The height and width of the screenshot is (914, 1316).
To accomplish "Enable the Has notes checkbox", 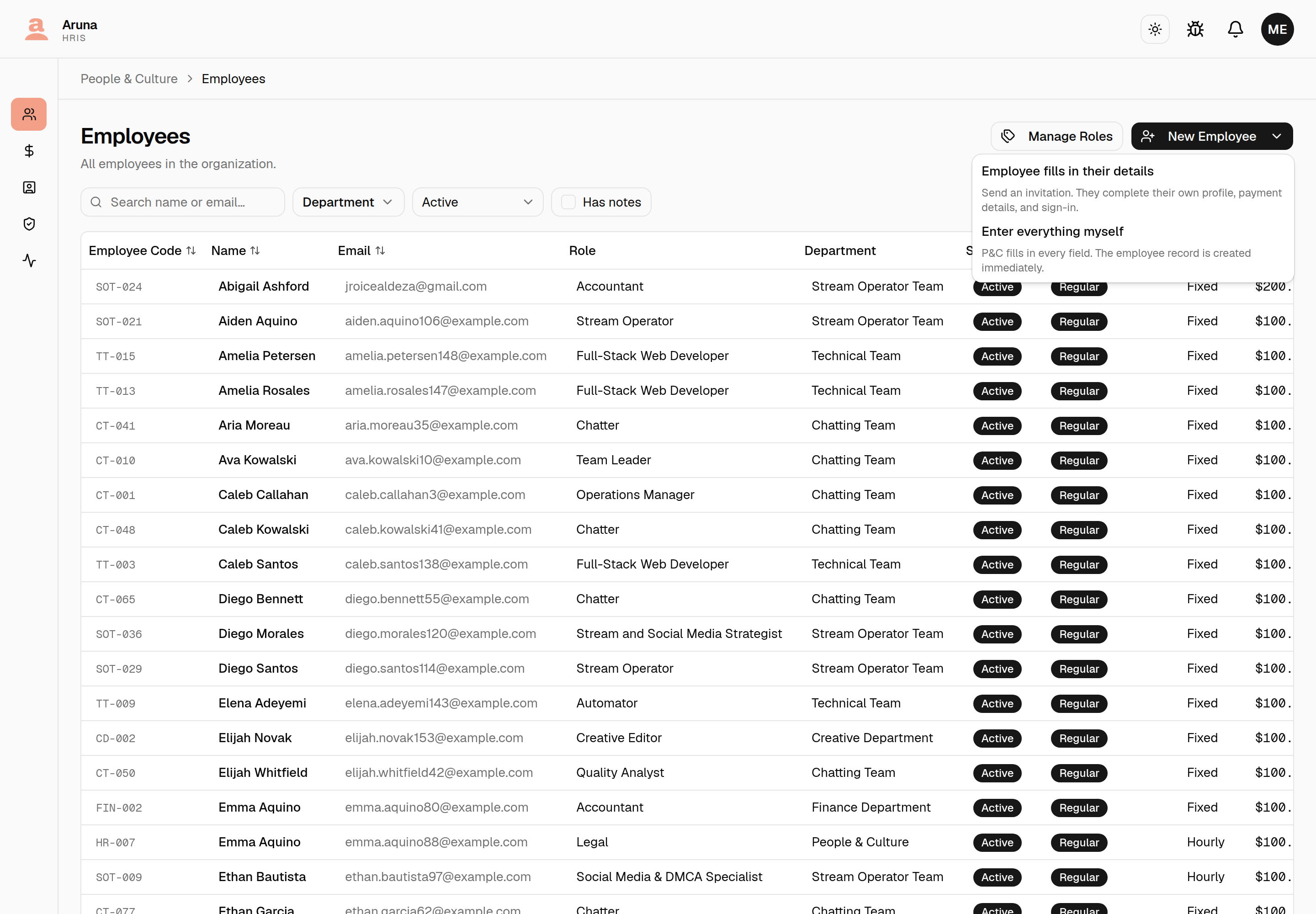I will pyautogui.click(x=568, y=202).
